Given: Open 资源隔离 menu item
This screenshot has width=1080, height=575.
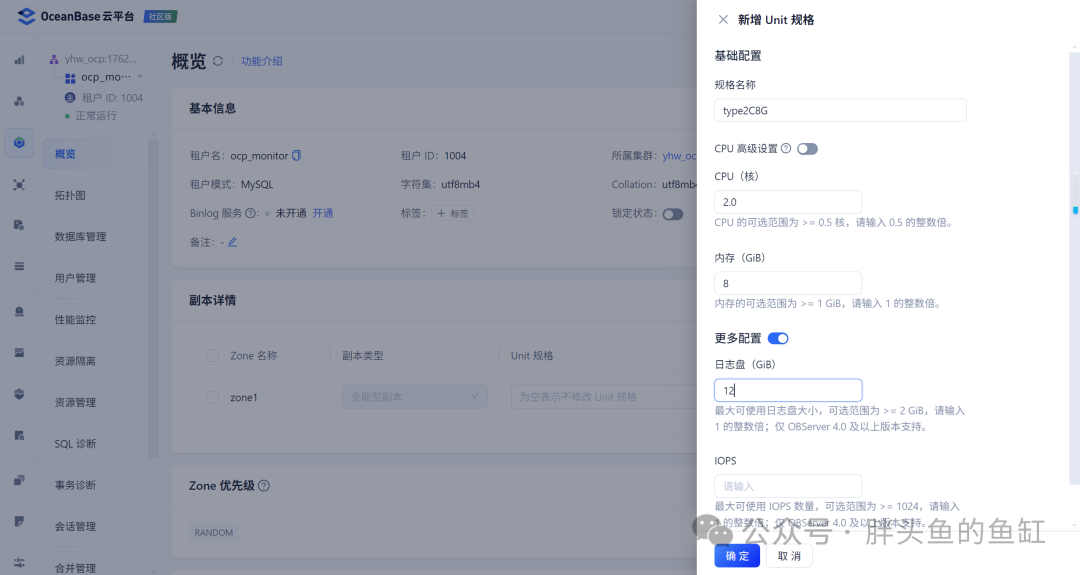Looking at the screenshot, I should pos(75,361).
